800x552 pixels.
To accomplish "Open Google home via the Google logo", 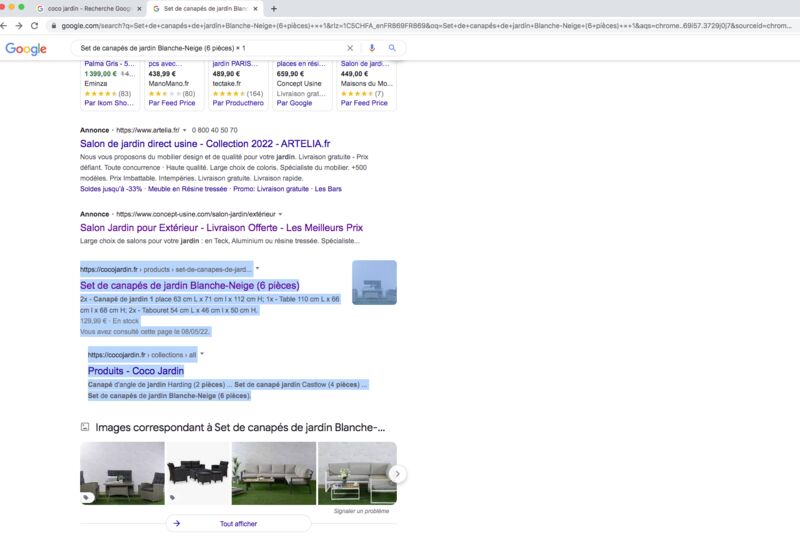I will (x=26, y=48).
